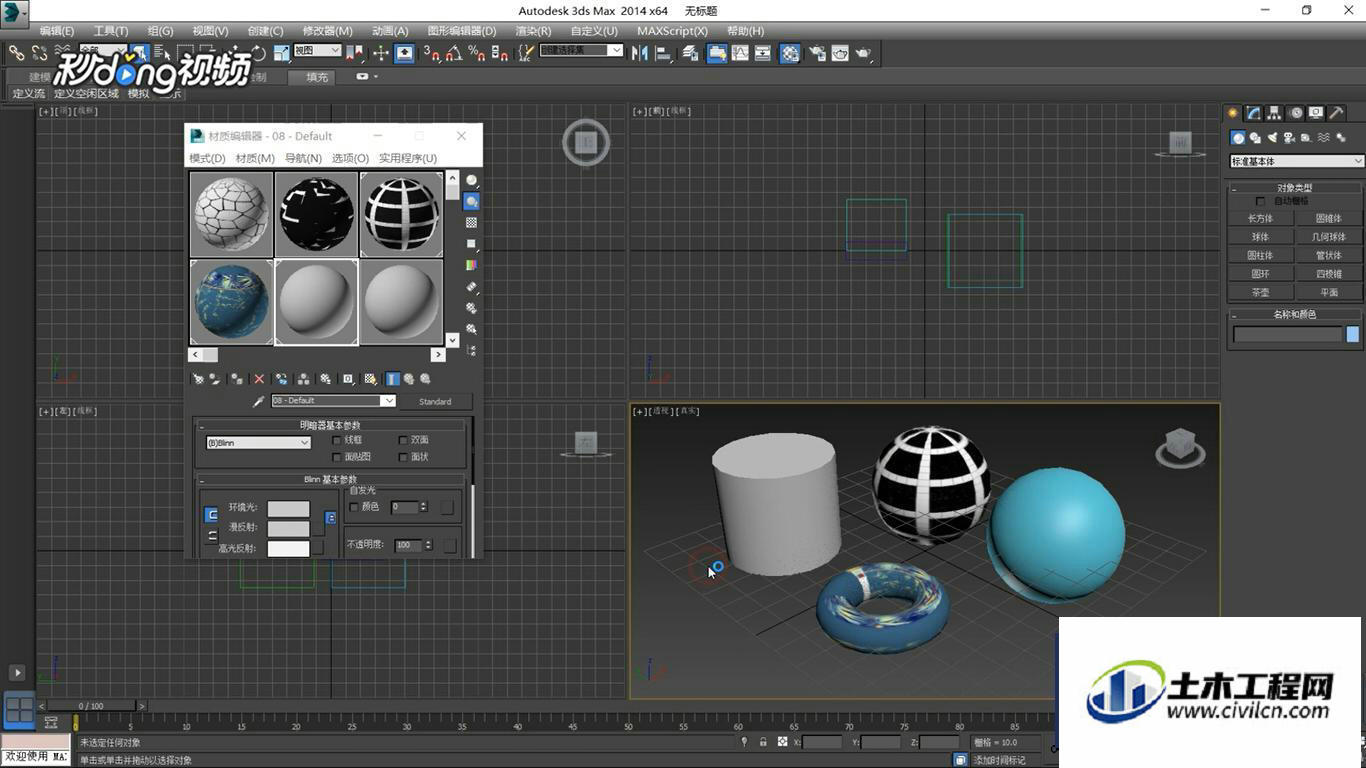Image resolution: width=1366 pixels, height=768 pixels.
Task: Click the Mirror tool in main toolbar
Action: [640, 53]
